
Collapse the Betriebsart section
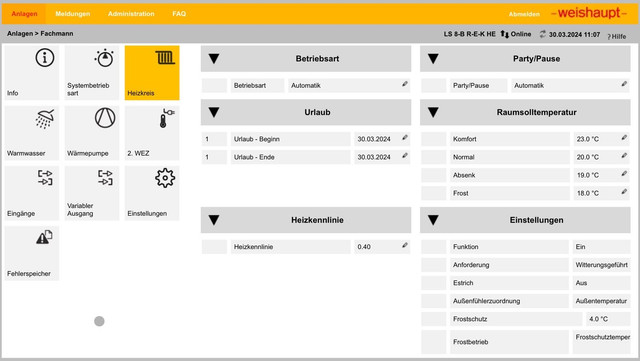click(214, 59)
